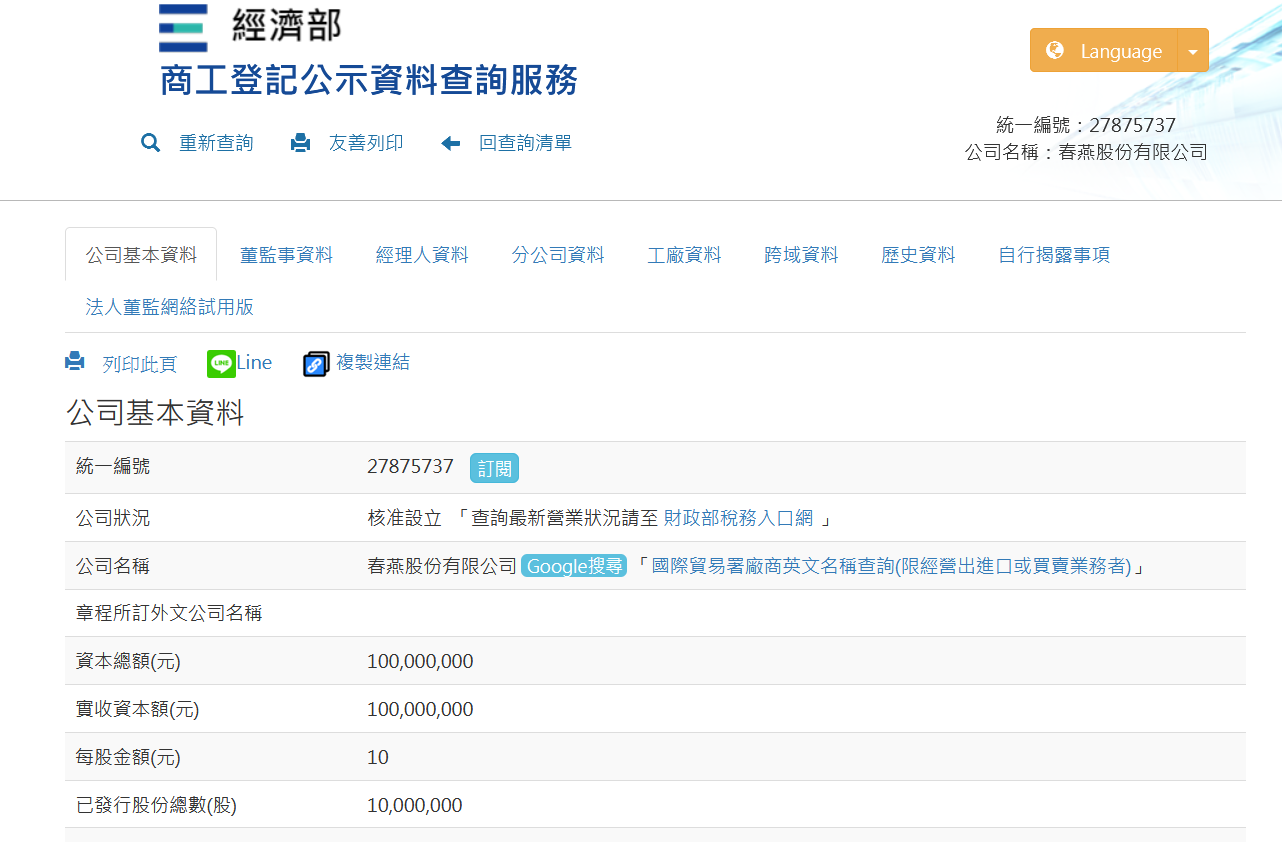Open the 董監事資料 tab
Screen dimensions: 1282x842
point(286,255)
